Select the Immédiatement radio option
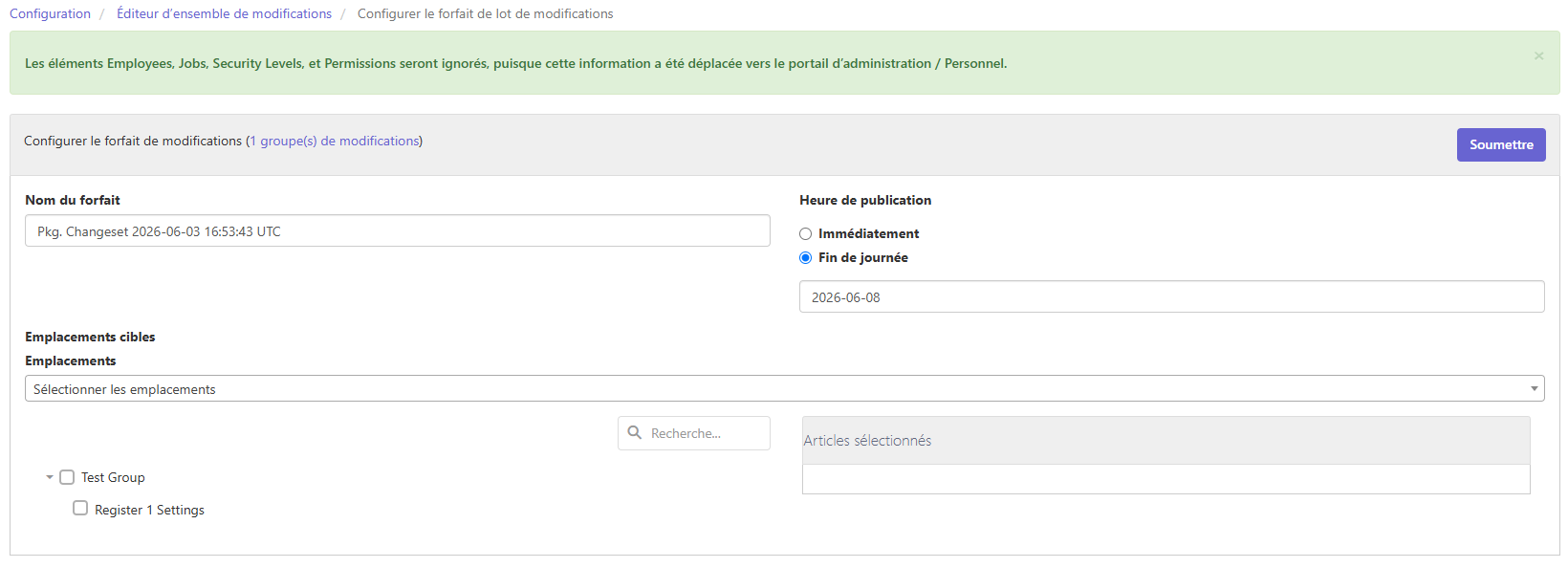The height and width of the screenshot is (568, 1568). pyautogui.click(x=806, y=234)
